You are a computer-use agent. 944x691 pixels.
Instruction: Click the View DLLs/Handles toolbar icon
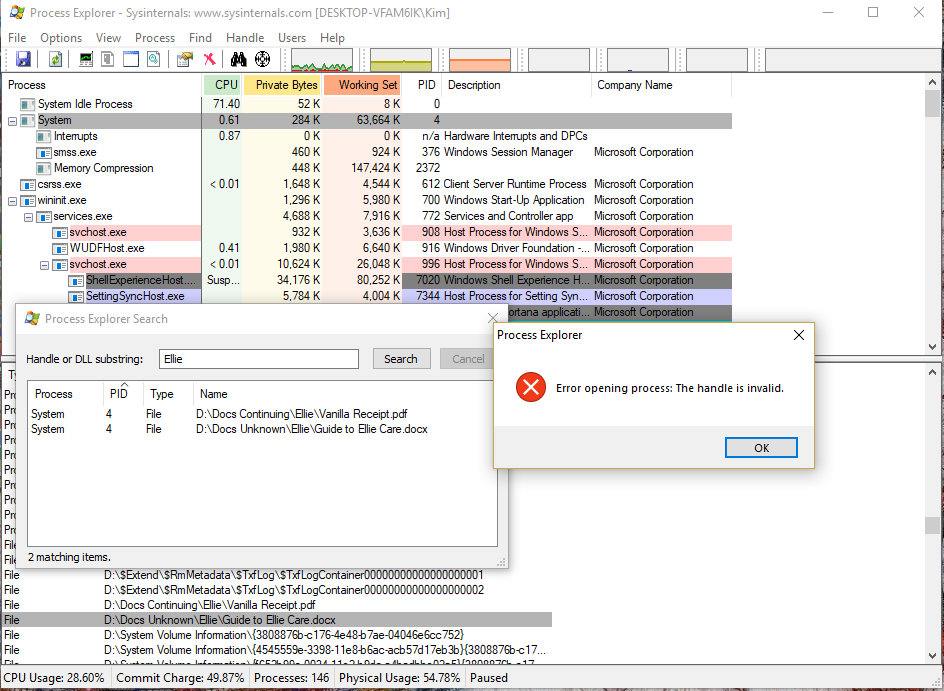(154, 59)
